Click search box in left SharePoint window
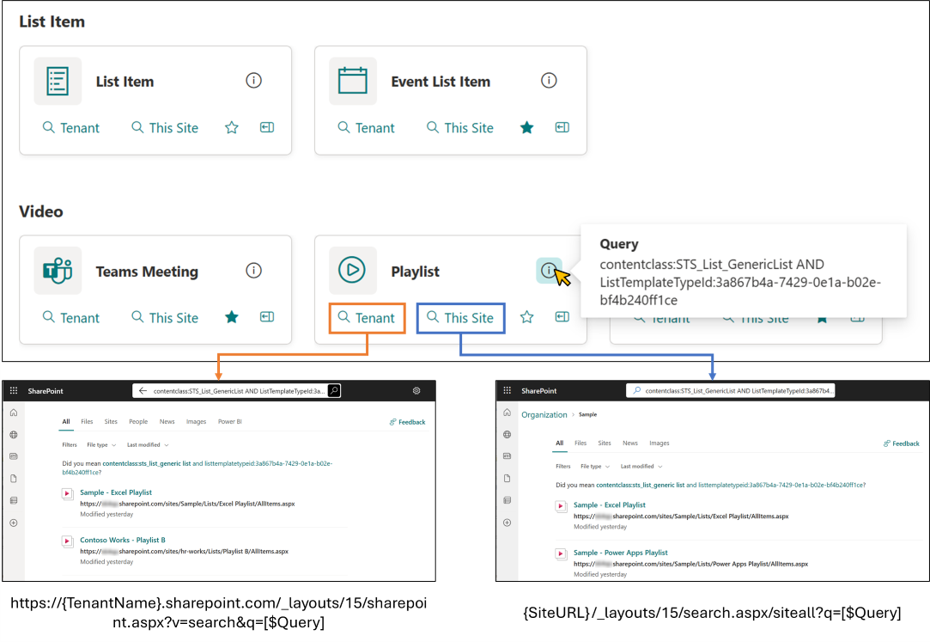 (x=237, y=390)
